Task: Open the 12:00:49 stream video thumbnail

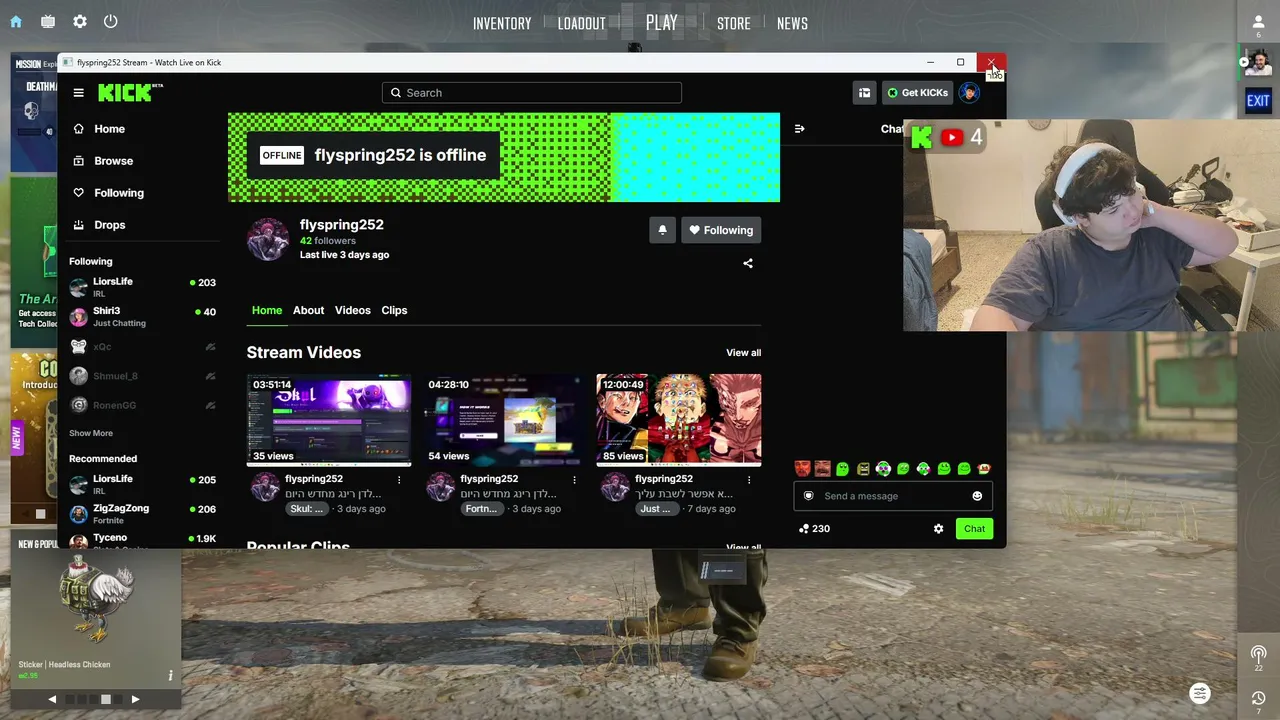Action: [x=679, y=420]
